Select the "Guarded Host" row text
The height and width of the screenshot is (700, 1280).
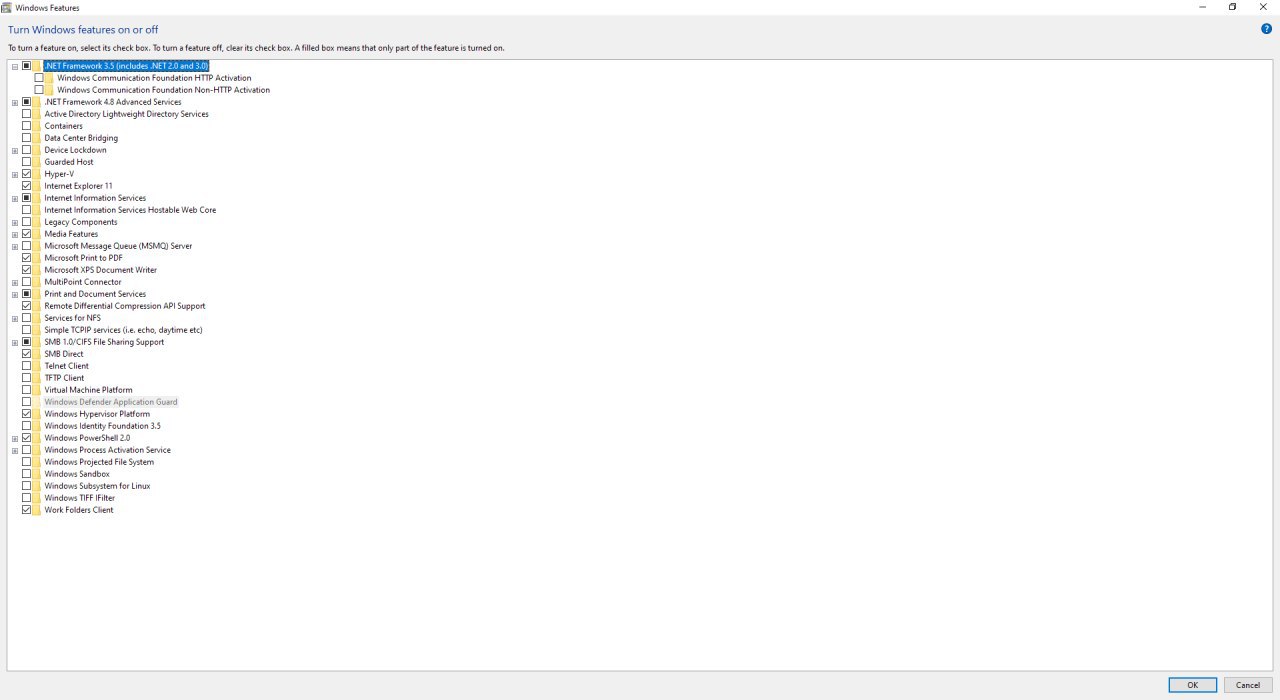pos(69,162)
